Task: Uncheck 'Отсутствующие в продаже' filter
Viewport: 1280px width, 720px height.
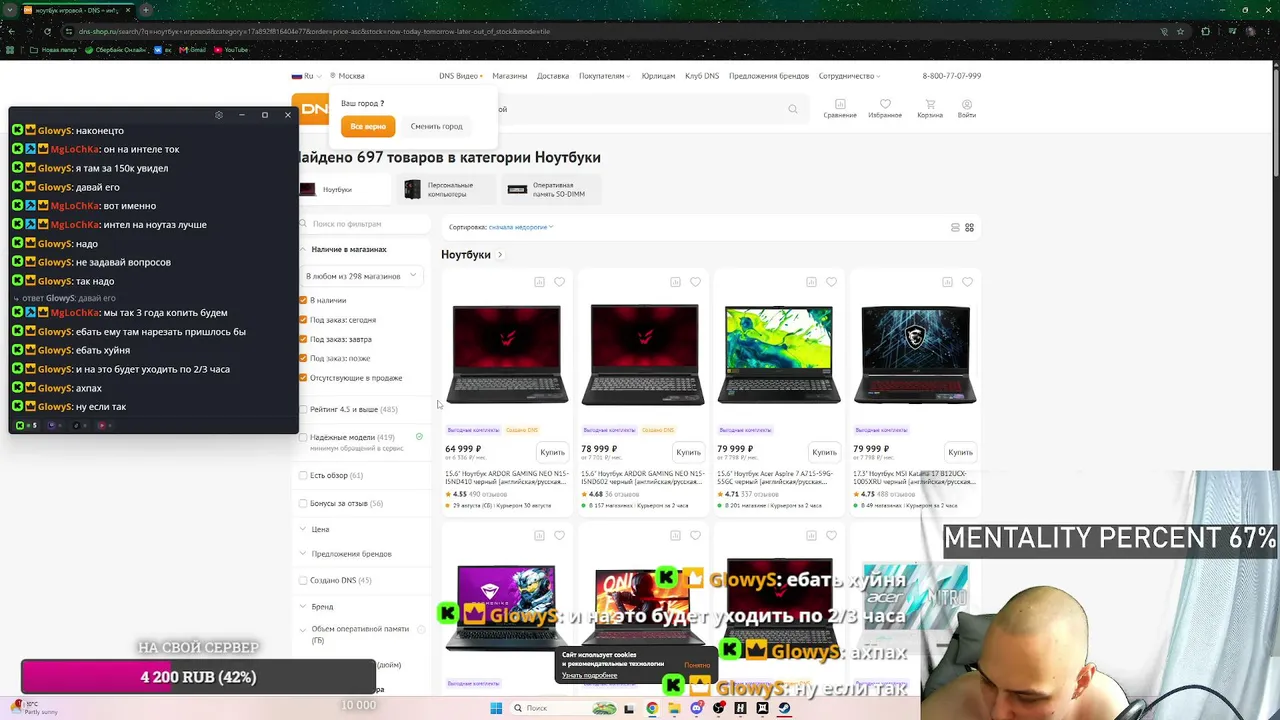Action: (303, 378)
